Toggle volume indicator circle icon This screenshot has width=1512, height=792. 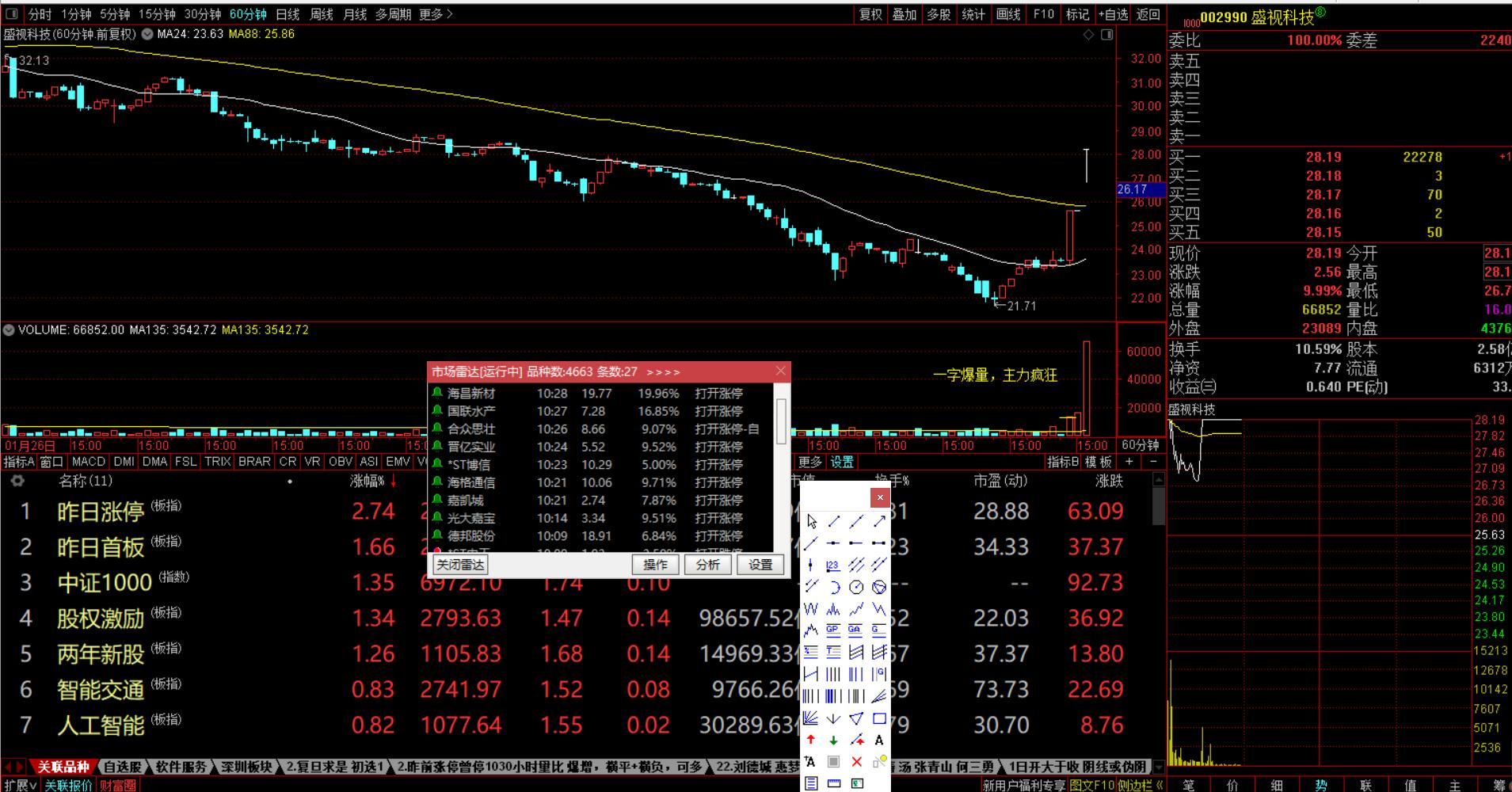point(9,329)
